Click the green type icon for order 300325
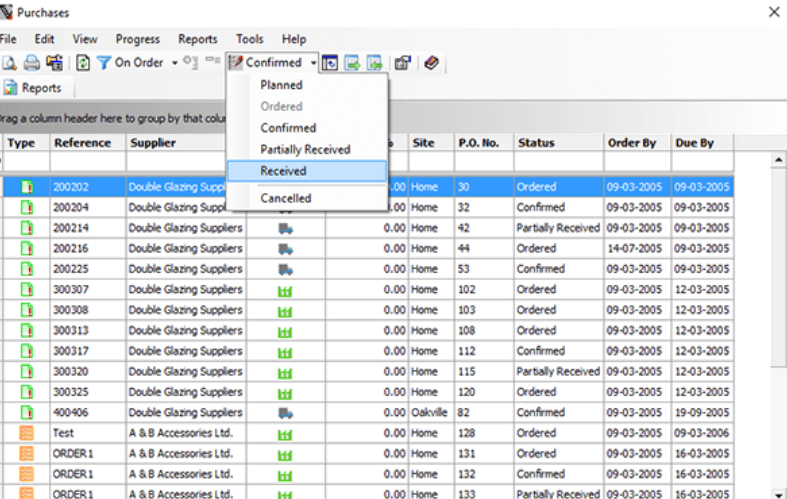The width and height of the screenshot is (787, 499). pyautogui.click(x=27, y=392)
